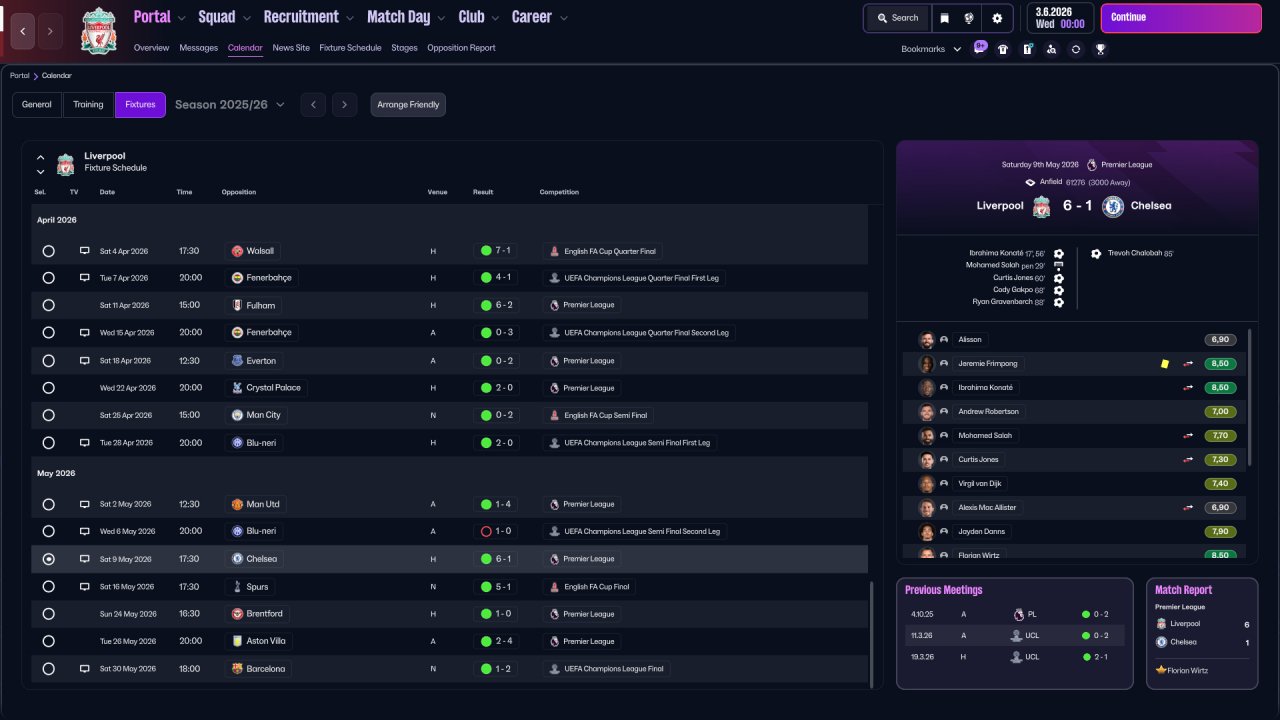Screen dimensions: 1280x720
Task: Select the Fulham fixture radio button
Action: pos(49,305)
